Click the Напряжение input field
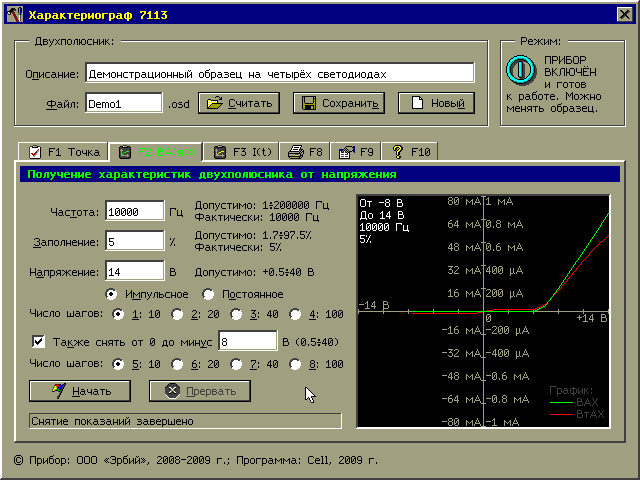The width and height of the screenshot is (640, 480). [135, 272]
